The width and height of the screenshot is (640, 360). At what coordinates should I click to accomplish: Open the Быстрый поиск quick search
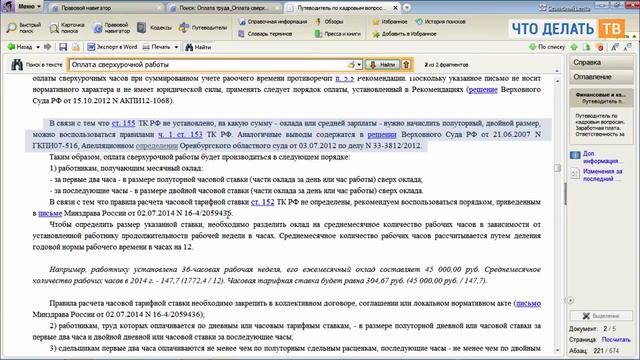24,28
